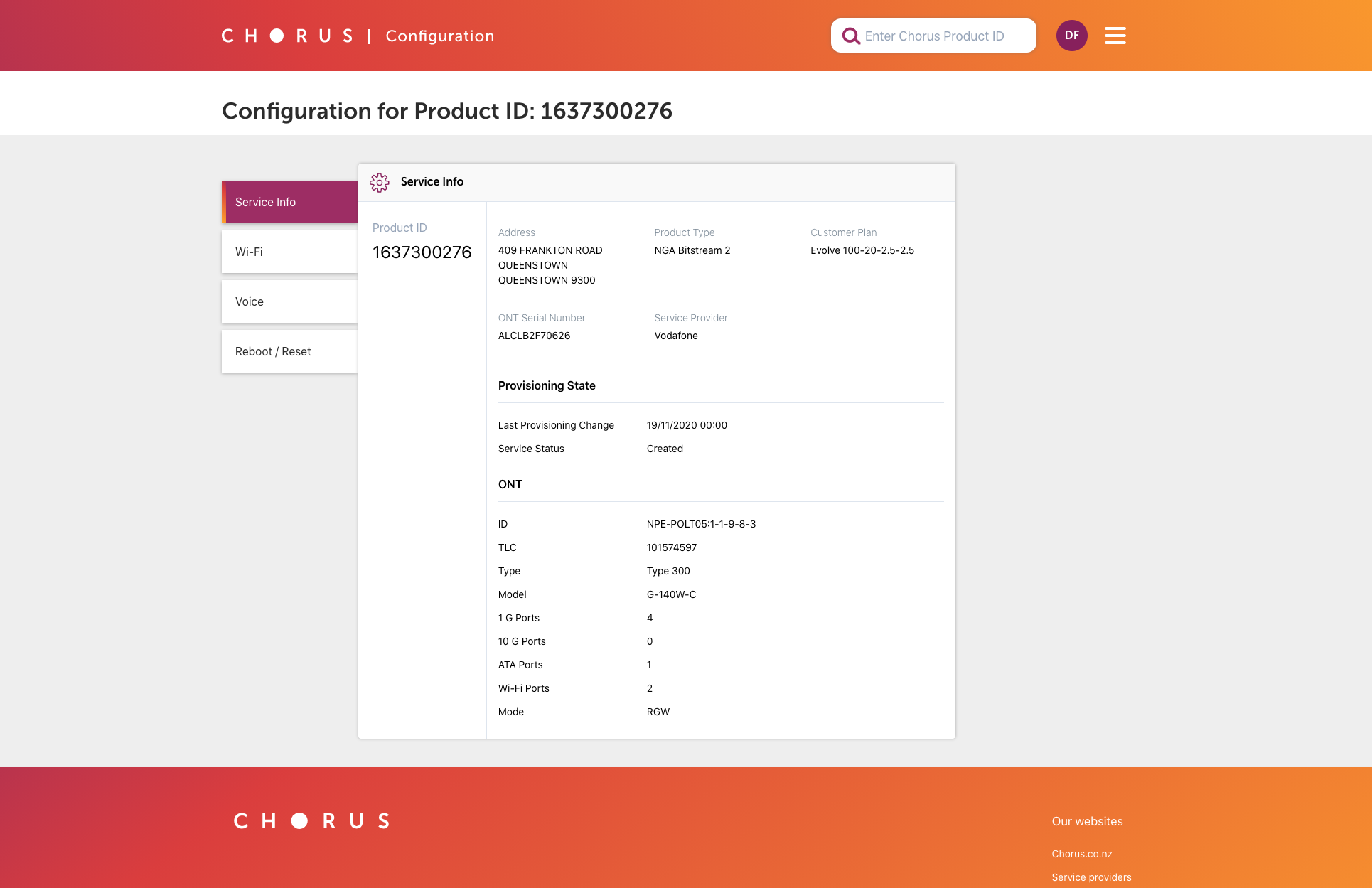The image size is (1372, 888).
Task: Click the Last Provisioning Change label
Action: pos(556,425)
